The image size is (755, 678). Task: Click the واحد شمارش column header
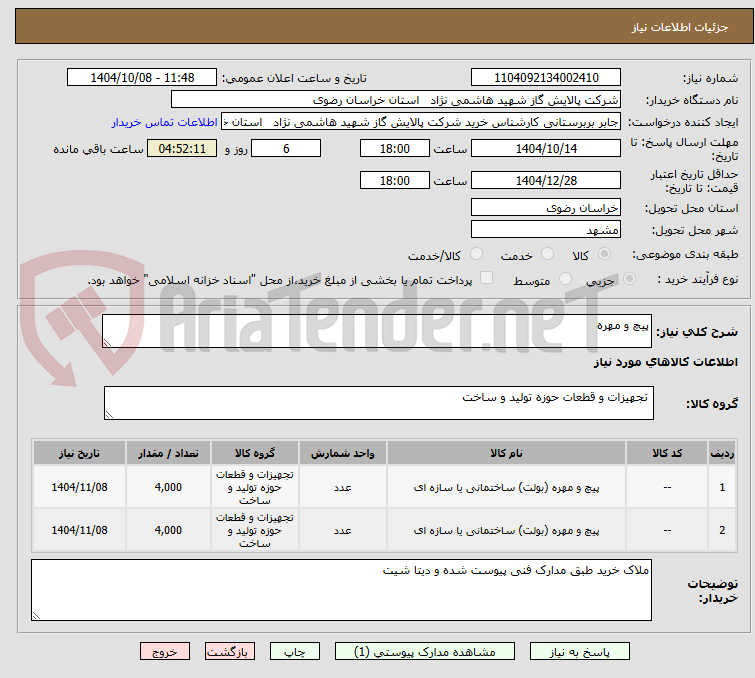342,453
